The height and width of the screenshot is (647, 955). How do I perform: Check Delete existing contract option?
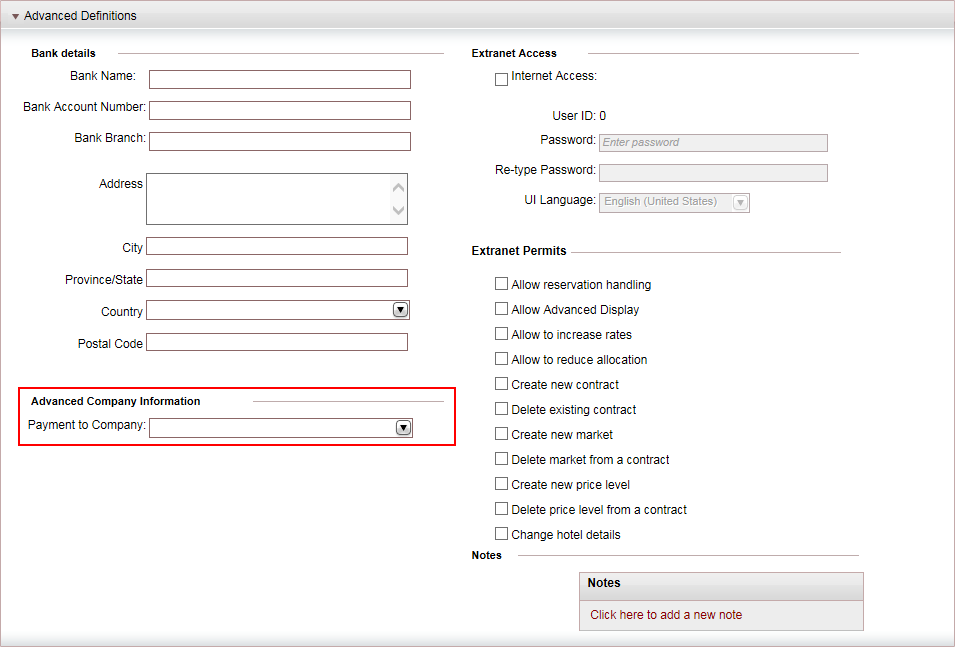501,409
